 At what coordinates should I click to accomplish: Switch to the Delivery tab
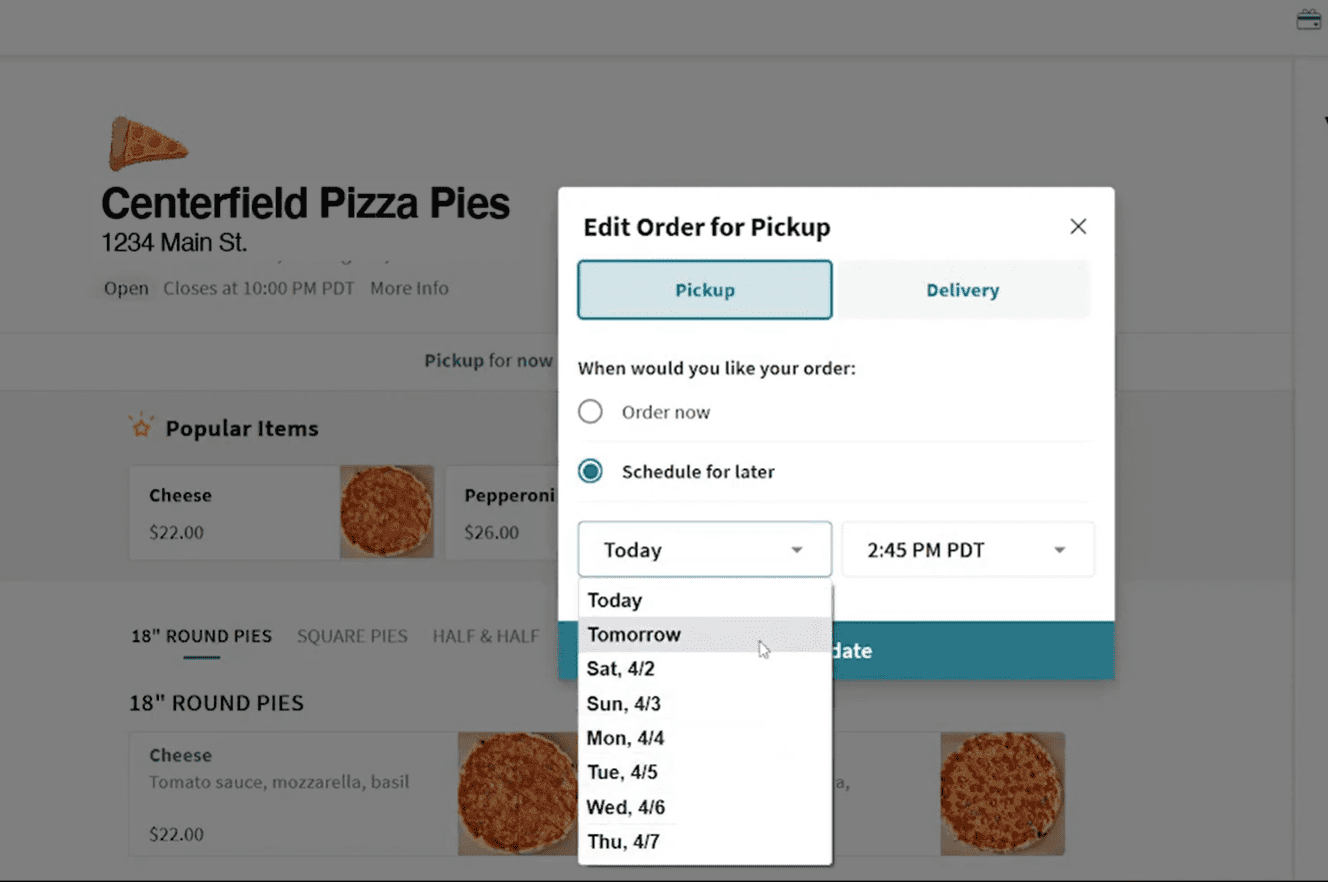pyautogui.click(x=962, y=290)
